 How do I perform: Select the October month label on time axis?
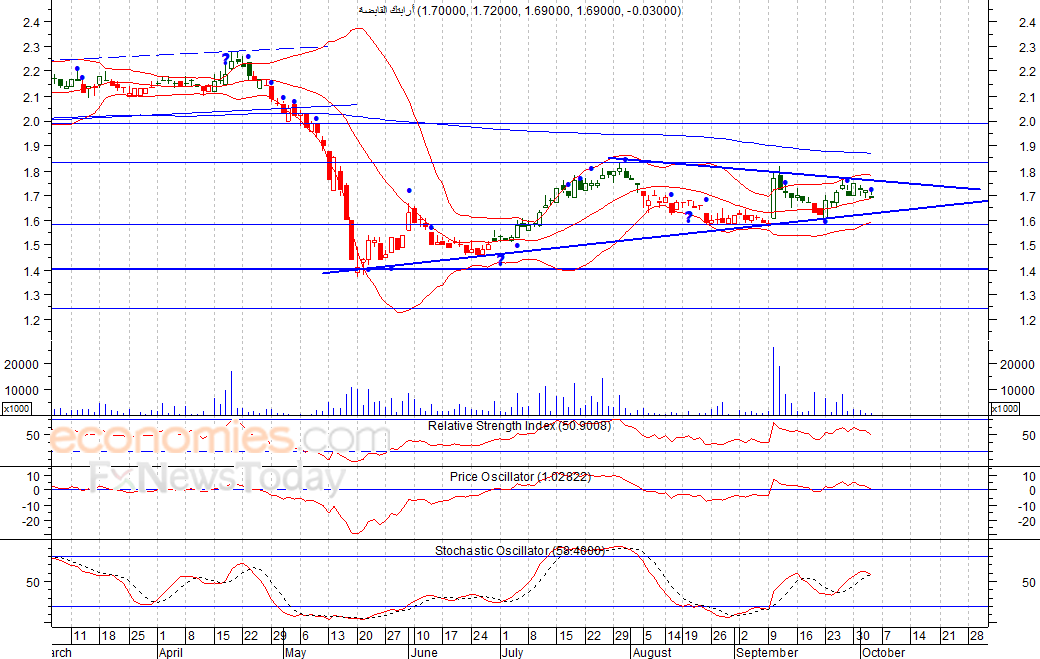tap(883, 652)
